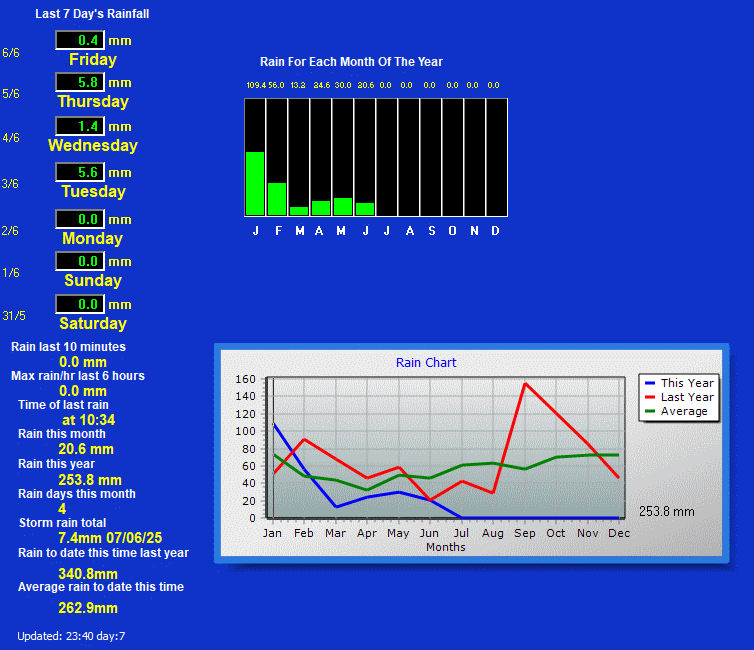Click the red line peak at September
The height and width of the screenshot is (650, 754).
pos(525,384)
